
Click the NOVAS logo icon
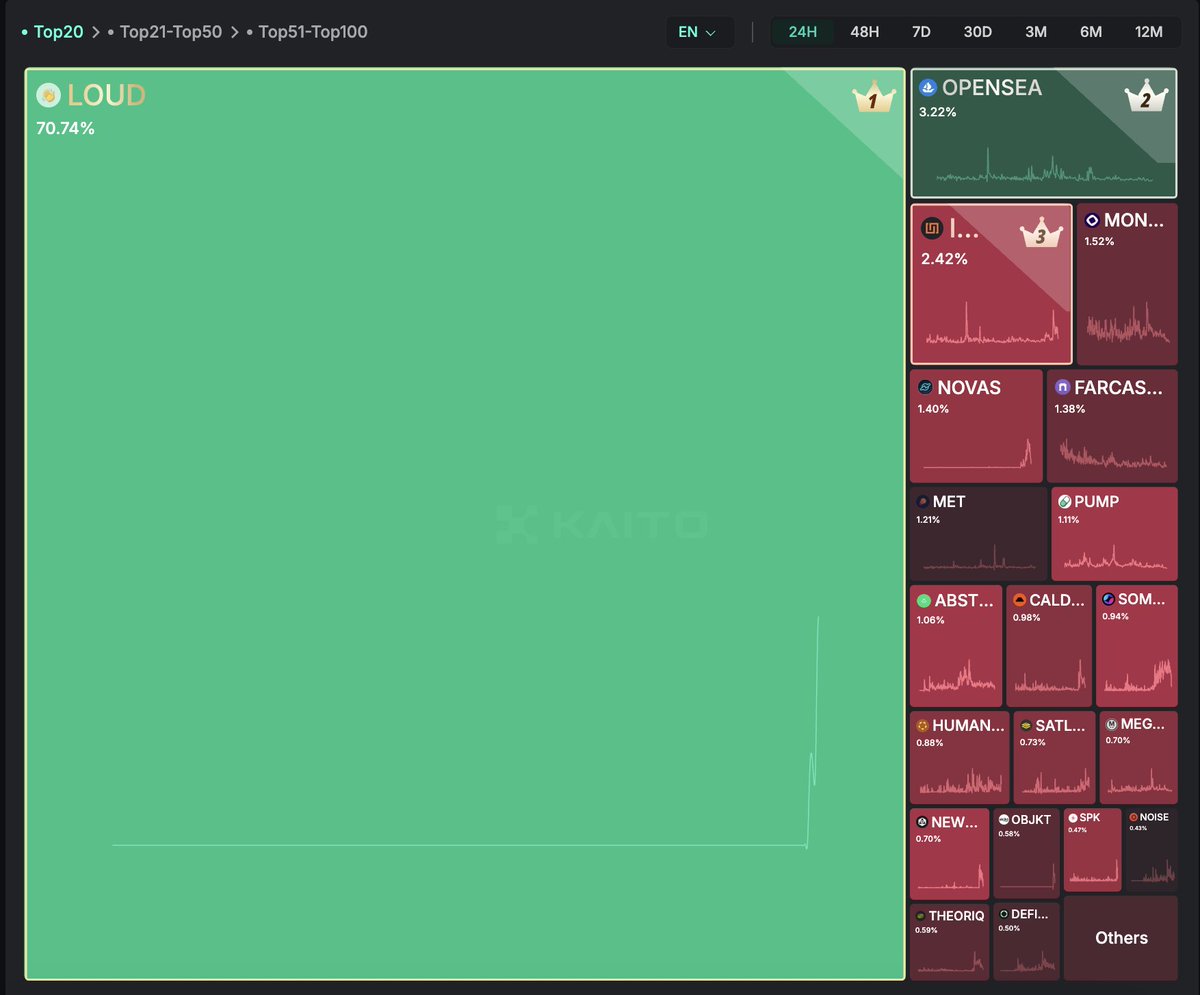(x=924, y=387)
